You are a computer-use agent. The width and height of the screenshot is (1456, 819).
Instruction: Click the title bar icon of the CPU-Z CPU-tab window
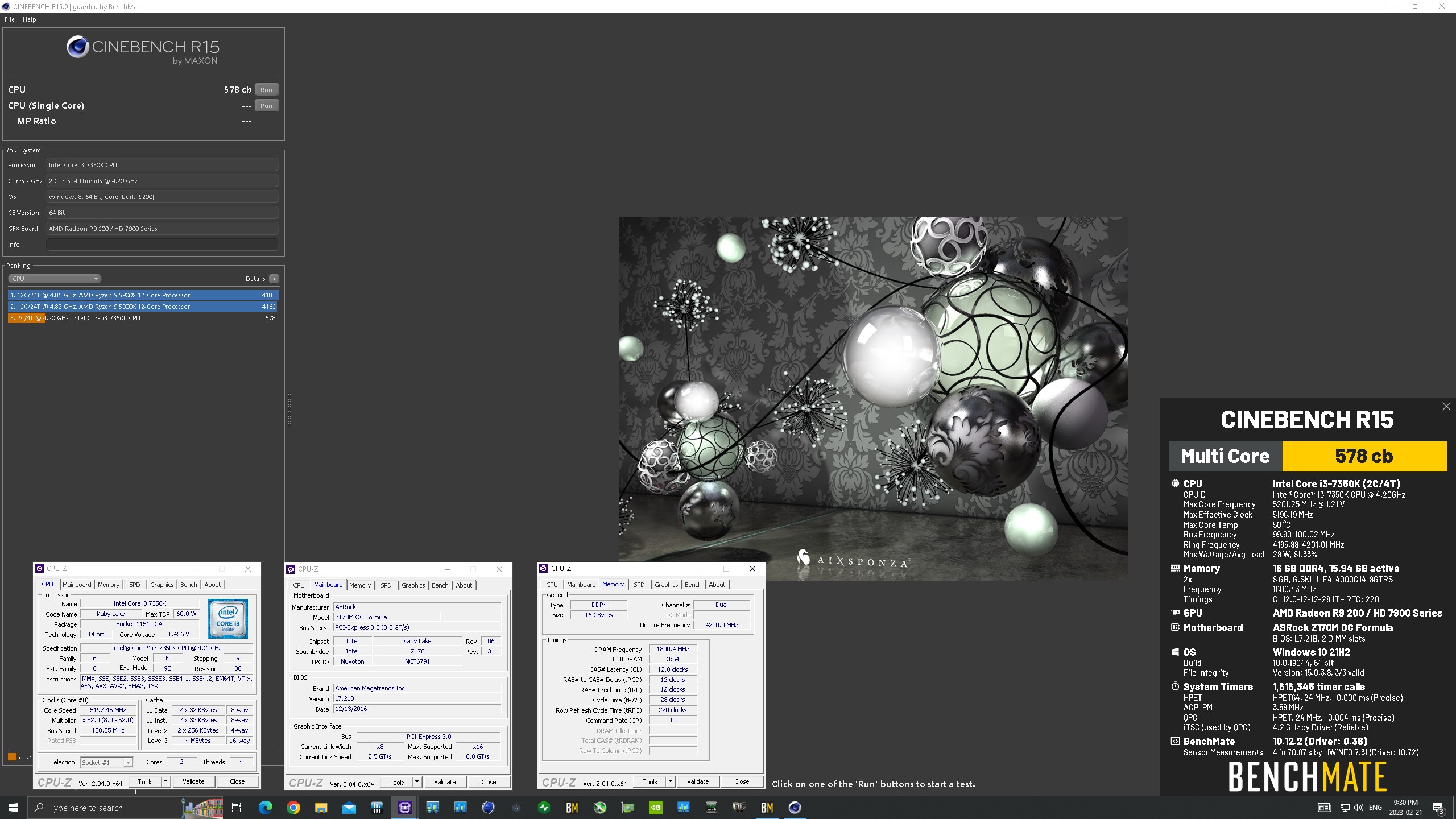pos(39,569)
